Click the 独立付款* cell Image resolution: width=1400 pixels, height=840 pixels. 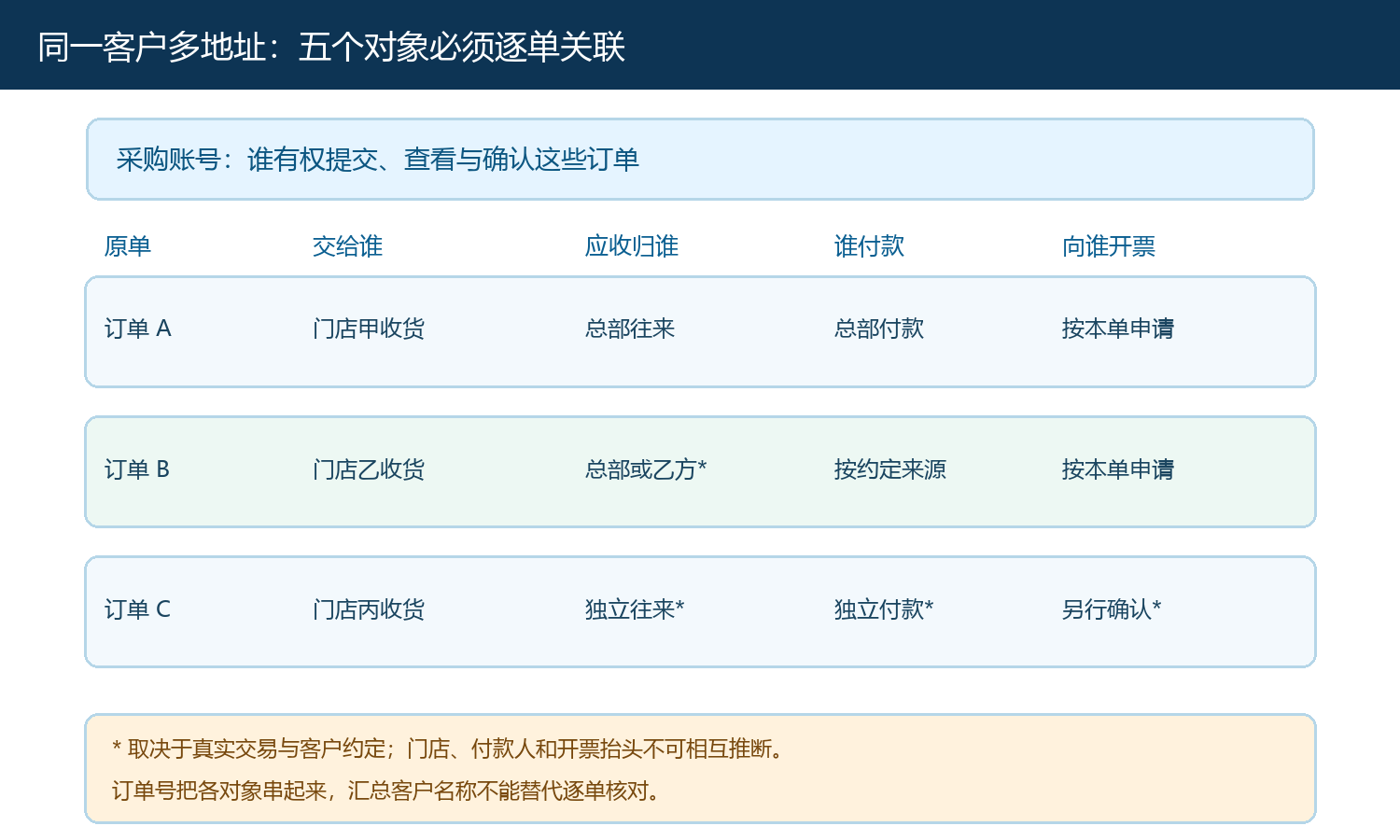tap(884, 609)
